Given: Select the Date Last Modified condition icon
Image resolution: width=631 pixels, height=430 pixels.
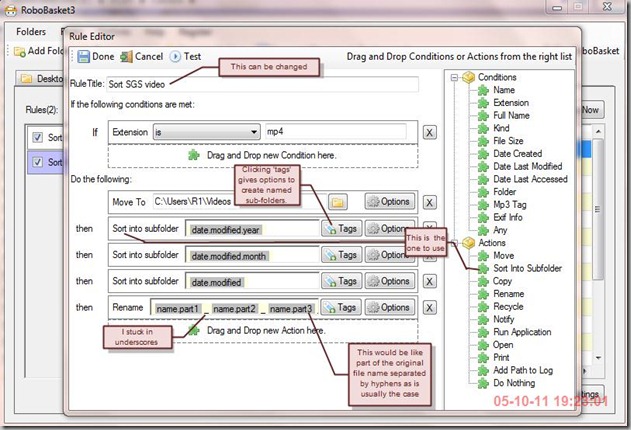Looking at the screenshot, I should pyautogui.click(x=483, y=167).
